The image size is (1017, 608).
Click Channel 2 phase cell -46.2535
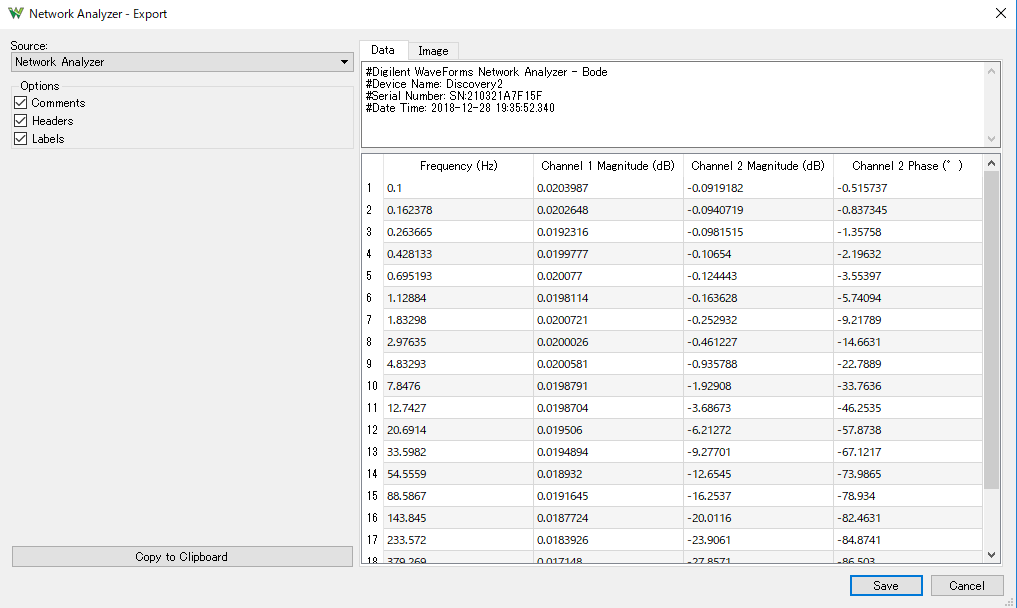908,408
